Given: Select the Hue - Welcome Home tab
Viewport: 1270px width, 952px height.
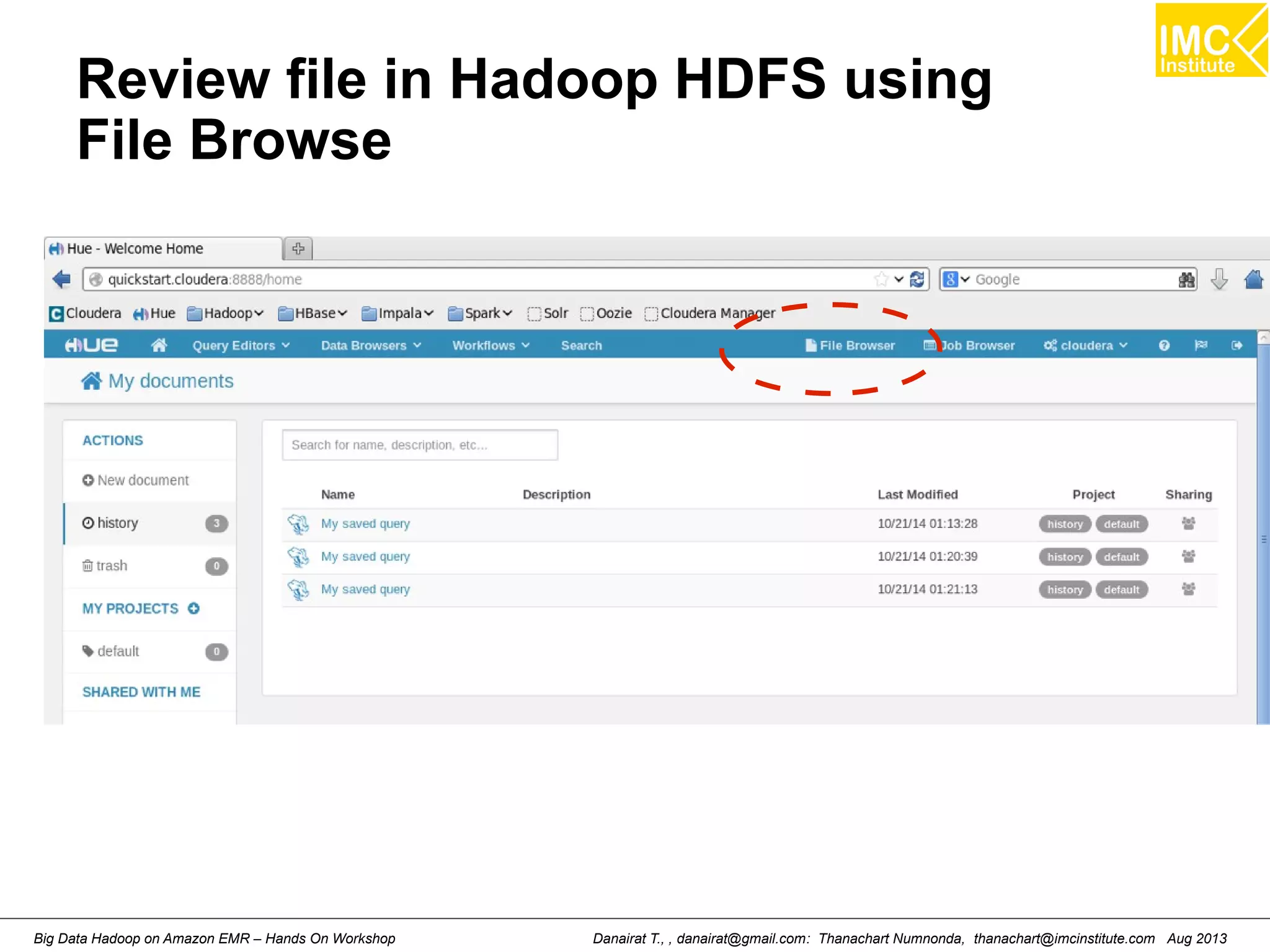Looking at the screenshot, I should pos(163,249).
